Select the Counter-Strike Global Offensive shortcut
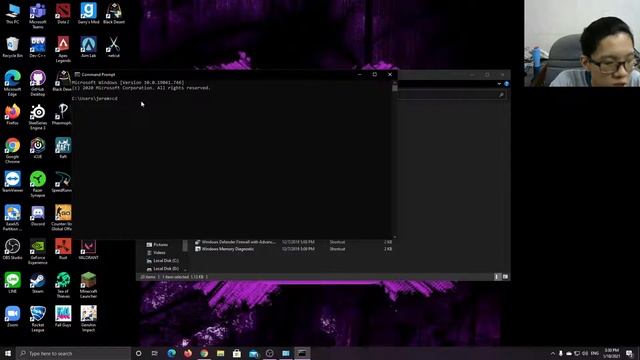 [x=62, y=218]
